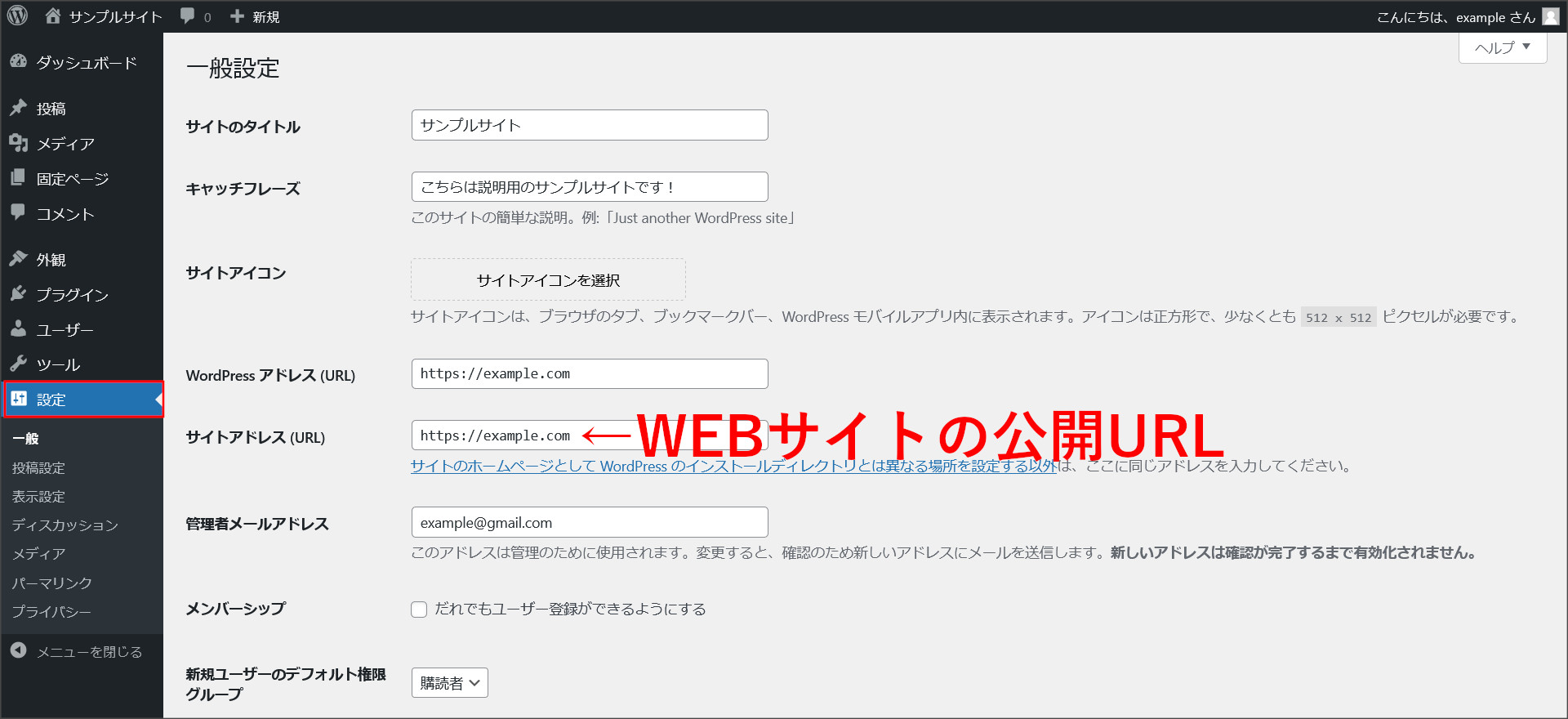Open the 新規 menu in the admin bar
This screenshot has width=1568, height=719.
click(x=256, y=16)
